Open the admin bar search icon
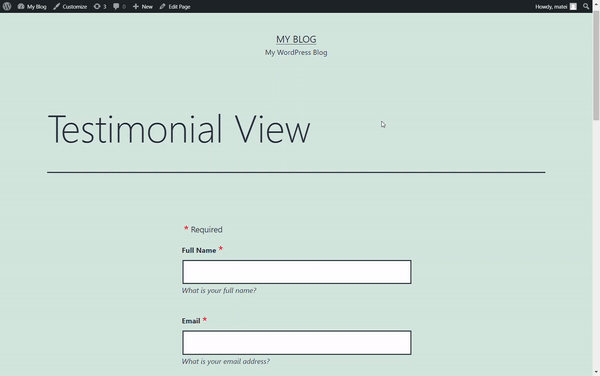This screenshot has width=600, height=376. (586, 7)
